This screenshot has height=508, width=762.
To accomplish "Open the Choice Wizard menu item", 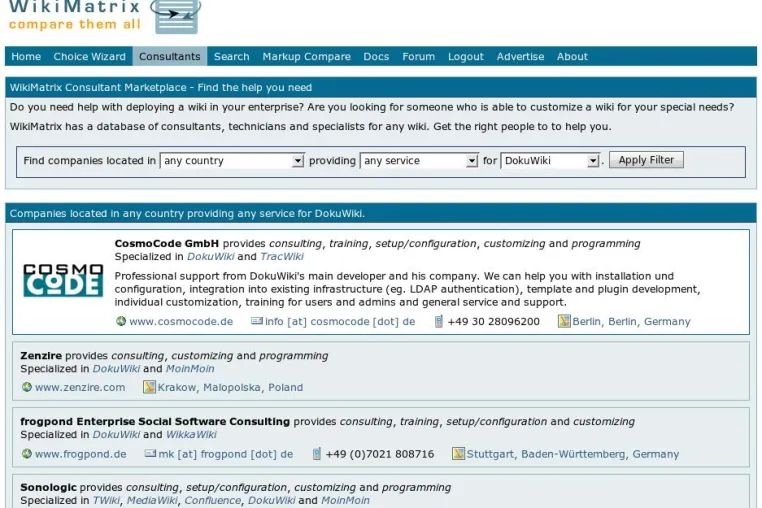I will click(x=89, y=56).
